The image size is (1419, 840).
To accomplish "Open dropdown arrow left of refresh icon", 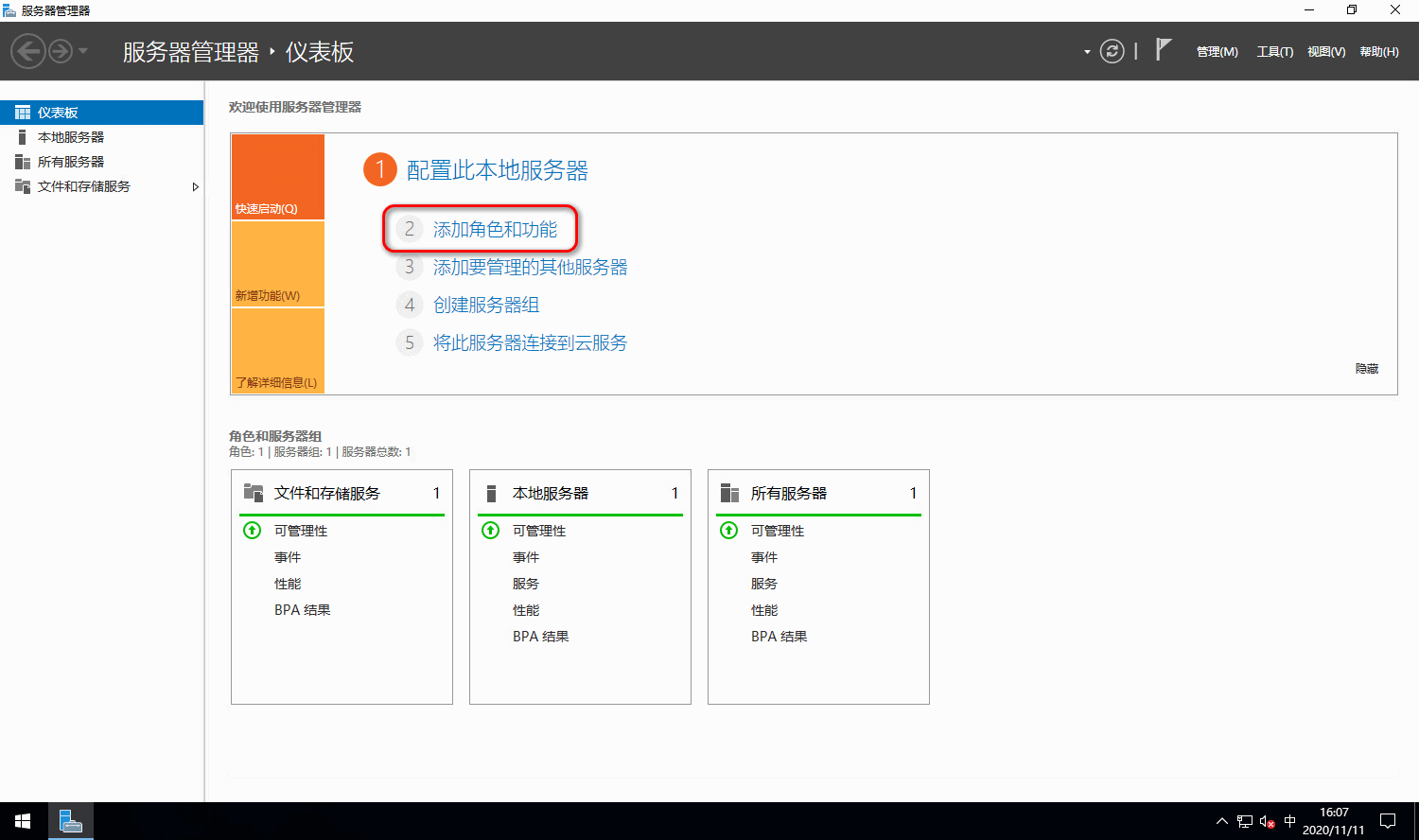I will click(1087, 52).
